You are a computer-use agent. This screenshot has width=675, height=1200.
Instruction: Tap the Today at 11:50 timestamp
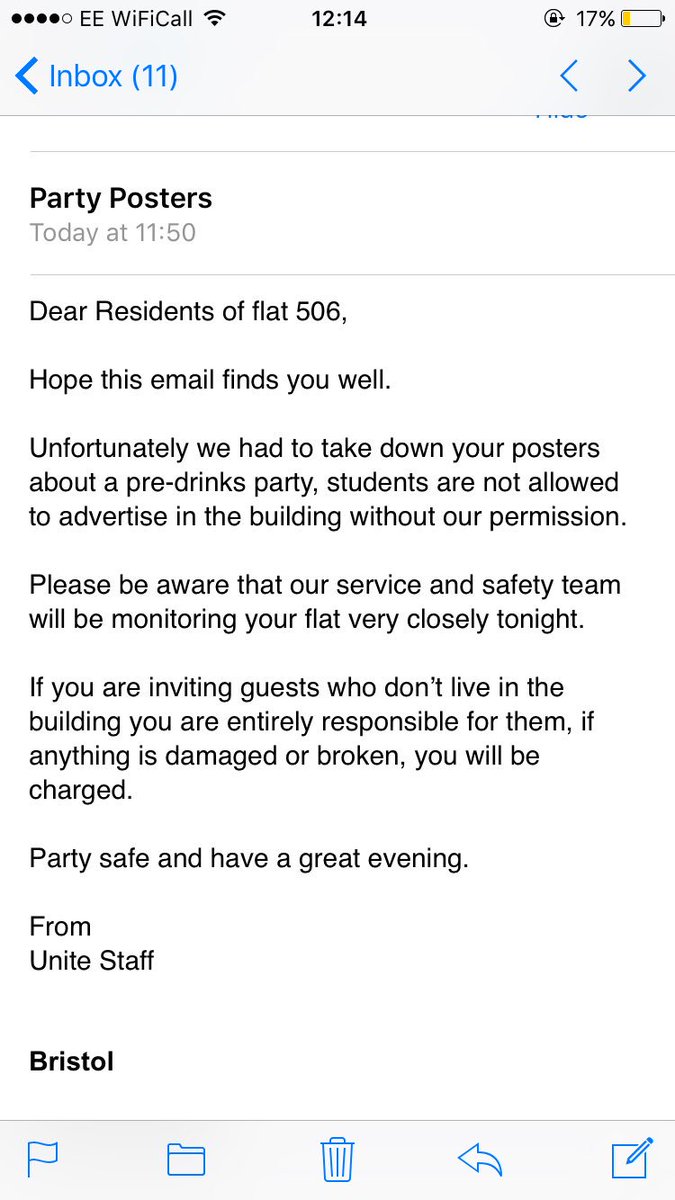click(x=113, y=233)
